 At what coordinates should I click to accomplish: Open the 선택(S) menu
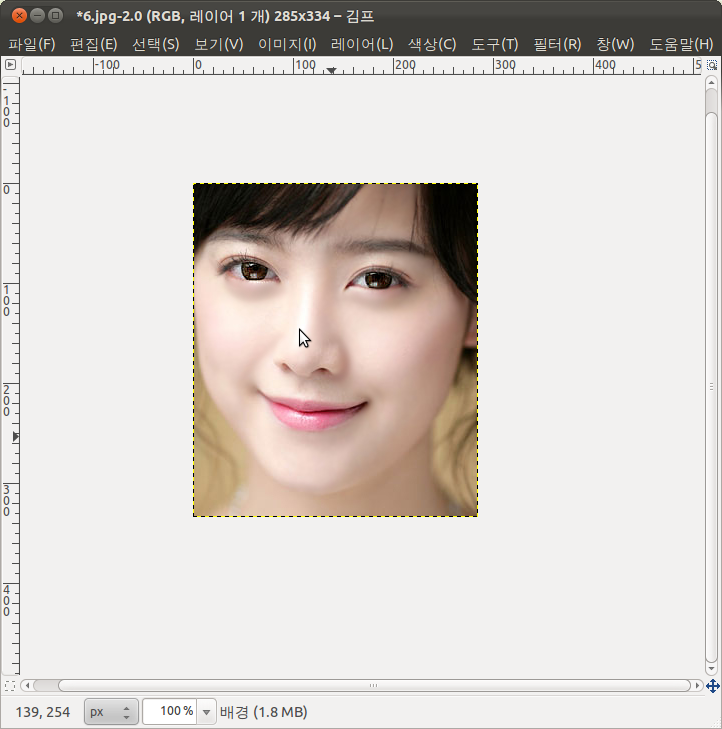(156, 45)
